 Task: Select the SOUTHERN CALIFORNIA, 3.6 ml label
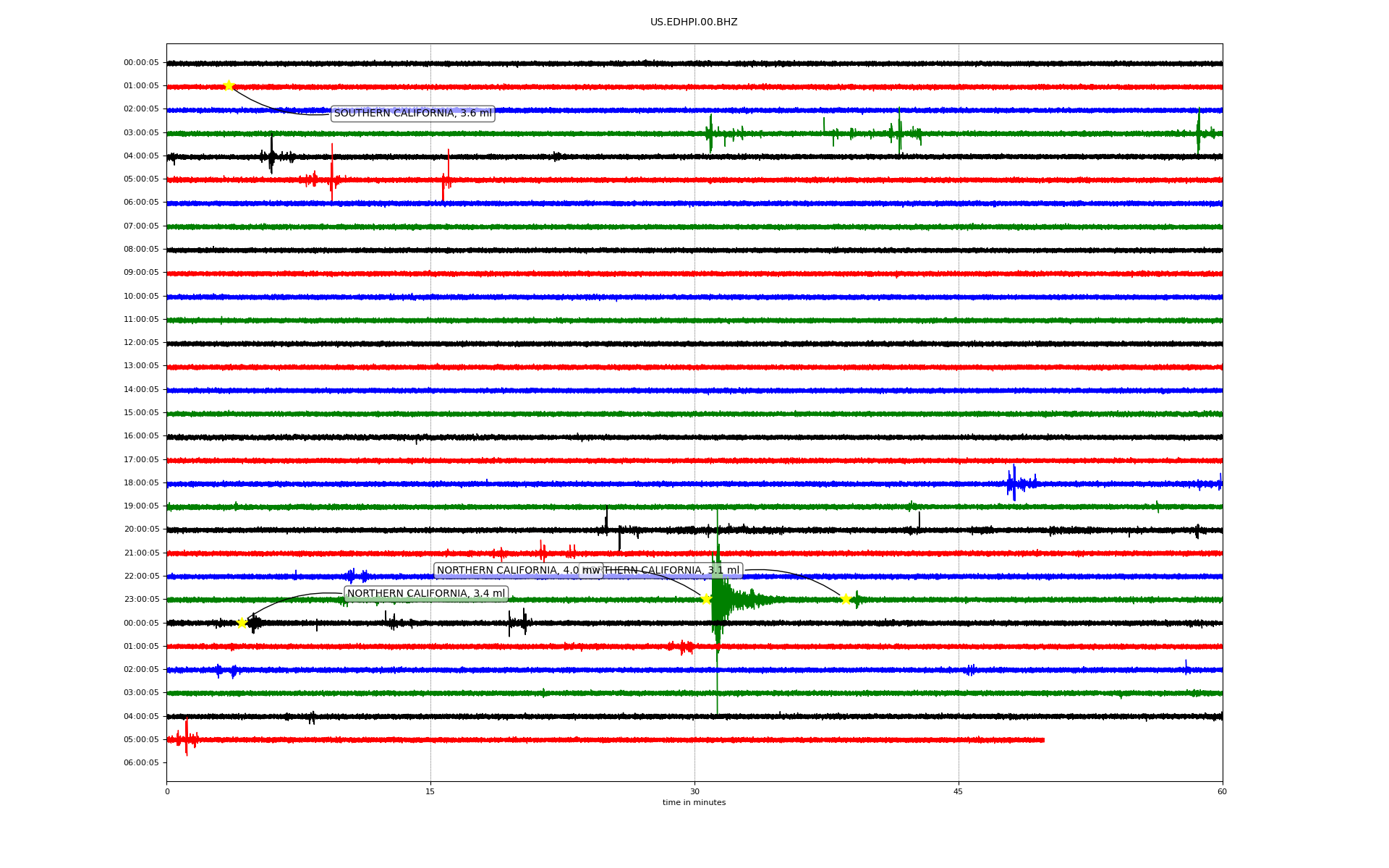click(x=412, y=114)
